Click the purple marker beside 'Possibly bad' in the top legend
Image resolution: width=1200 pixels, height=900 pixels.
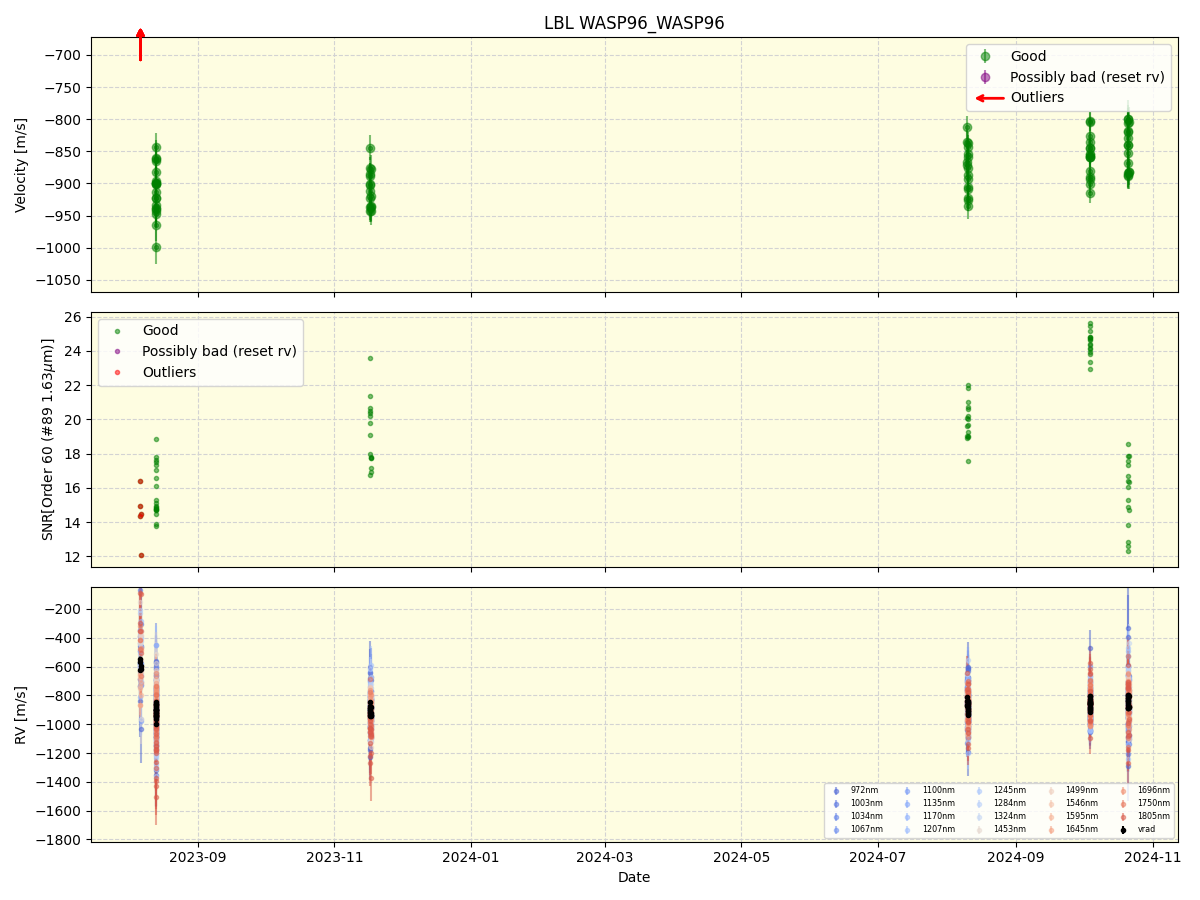(x=985, y=77)
